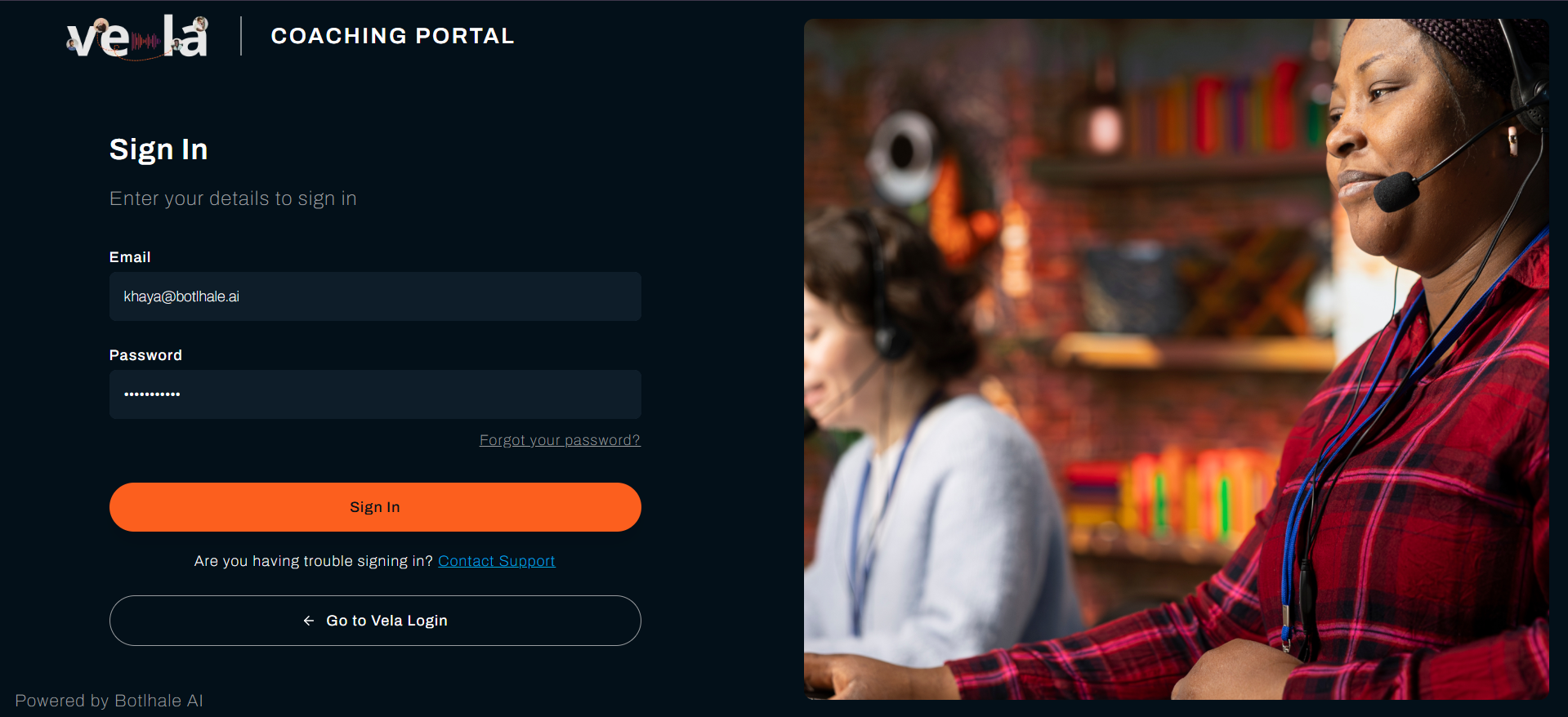Click the Password field label
The image size is (1568, 717).
pyautogui.click(x=145, y=355)
